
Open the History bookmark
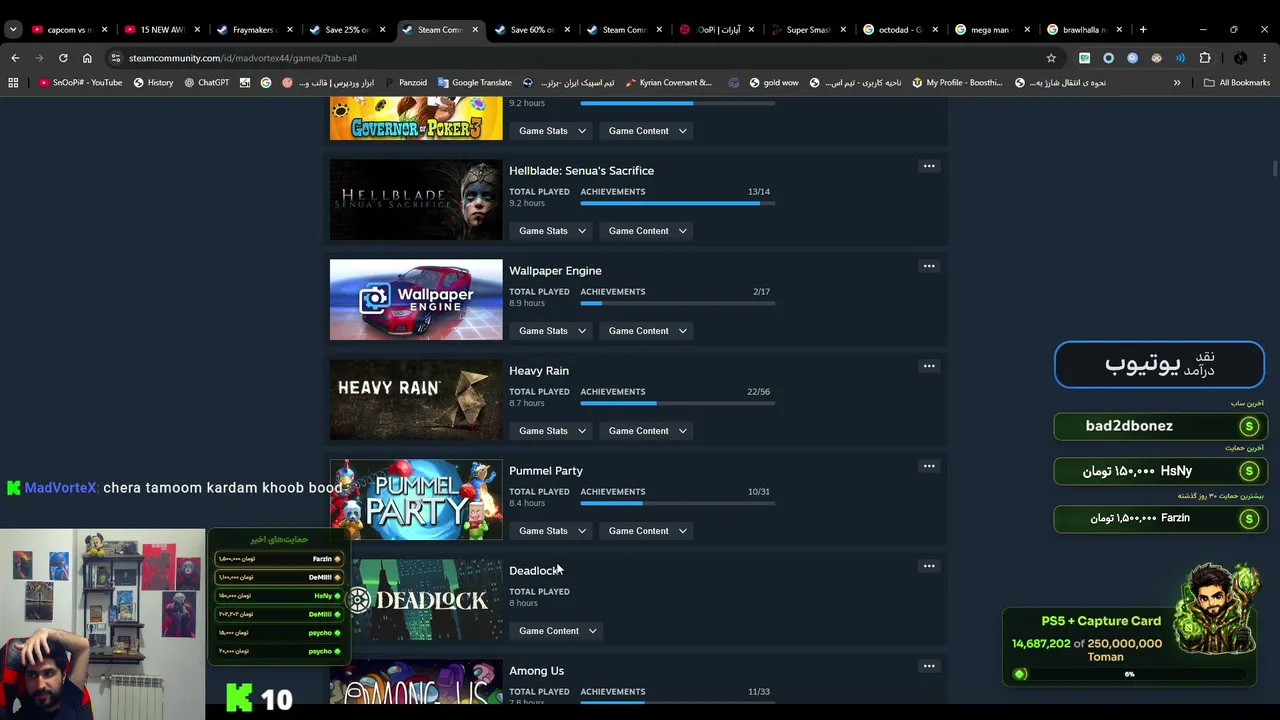point(153,83)
